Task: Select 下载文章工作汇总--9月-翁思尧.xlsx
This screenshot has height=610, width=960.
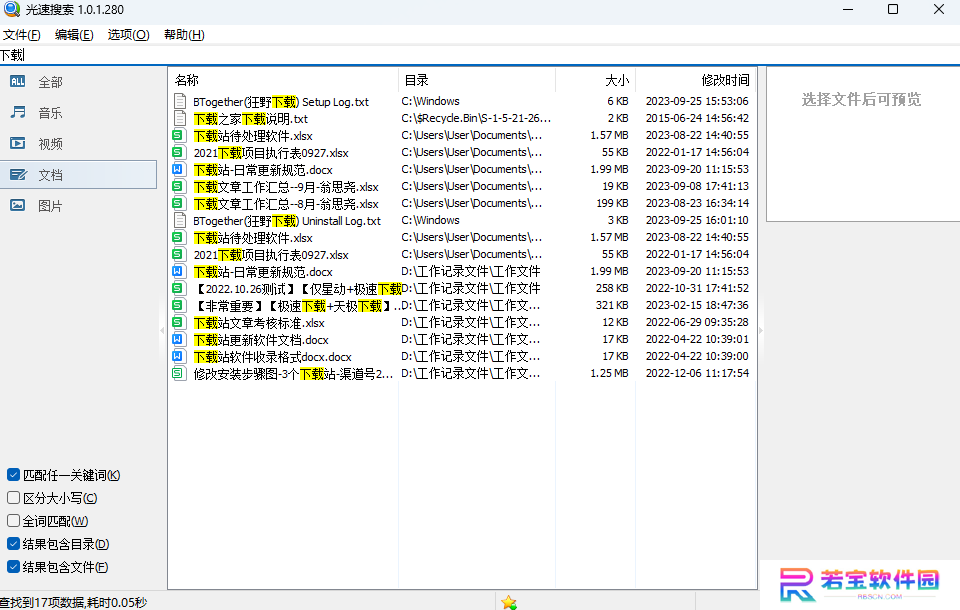Action: click(286, 187)
